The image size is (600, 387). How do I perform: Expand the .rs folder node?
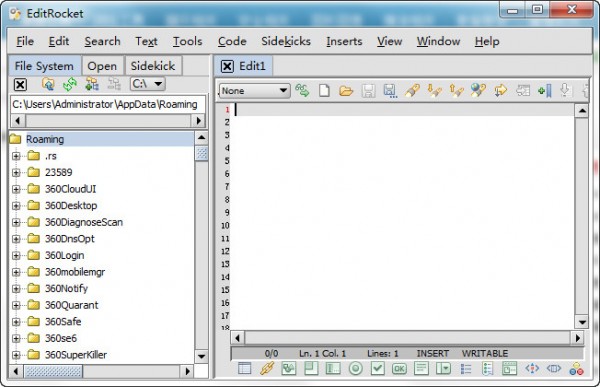click(16, 156)
